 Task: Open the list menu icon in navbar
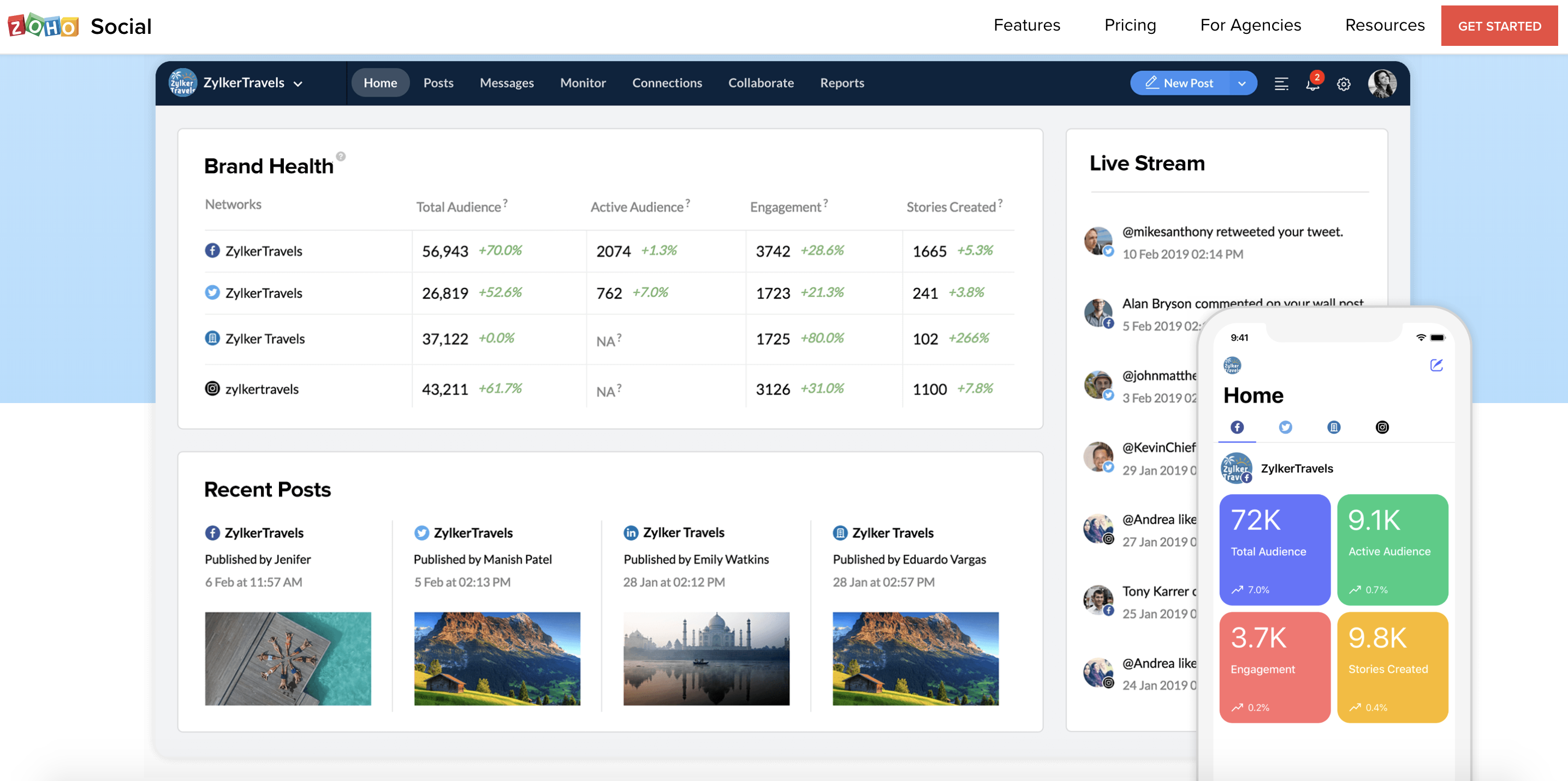coord(1281,84)
